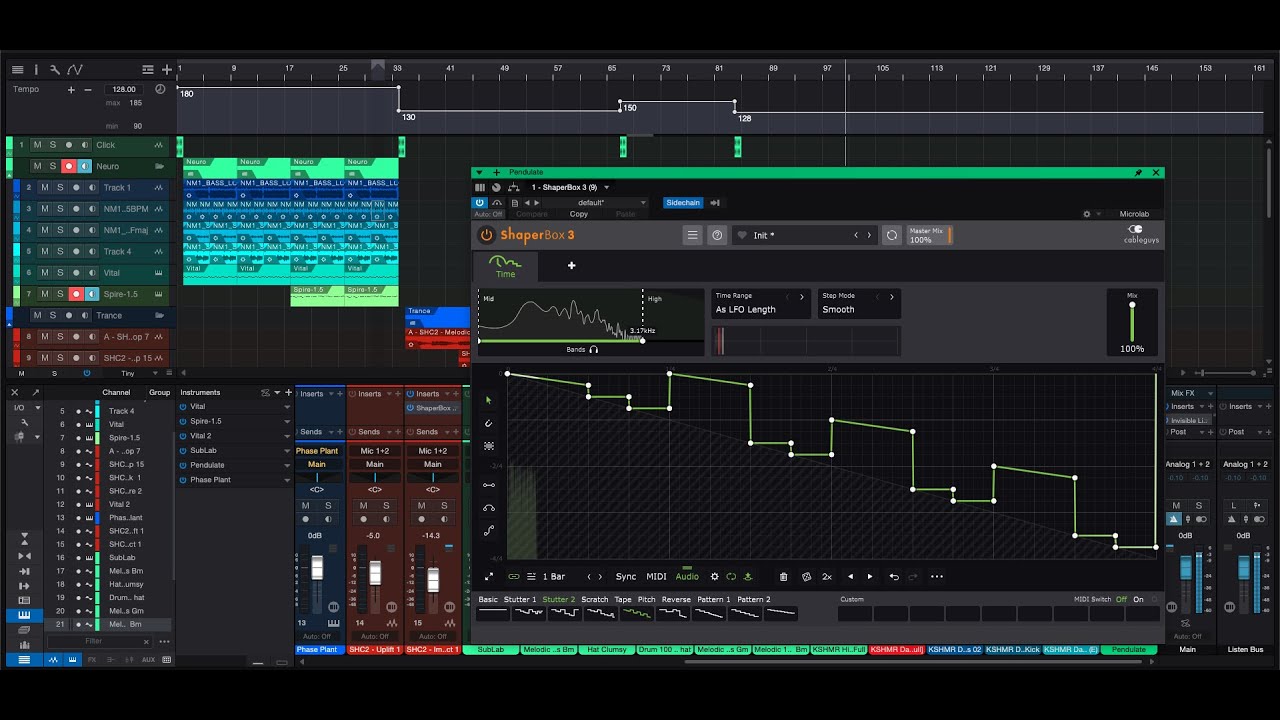1280x720 pixels.
Task: Open the Step Mode Smooth selector
Action: (859, 304)
